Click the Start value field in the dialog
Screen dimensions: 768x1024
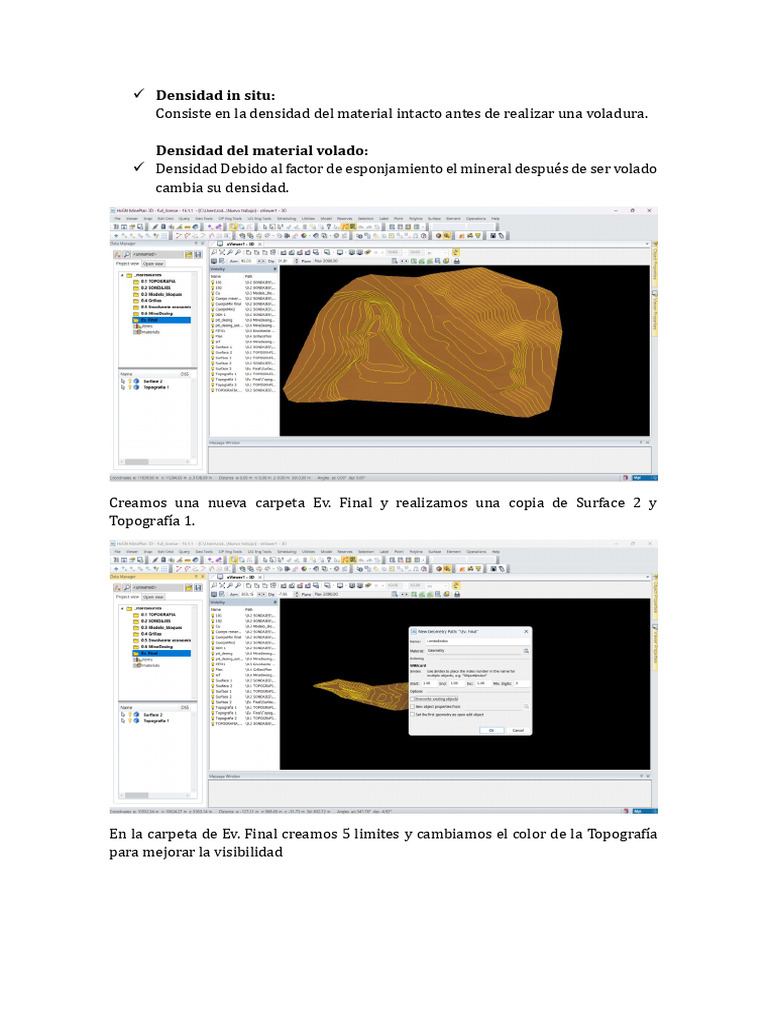coord(430,683)
